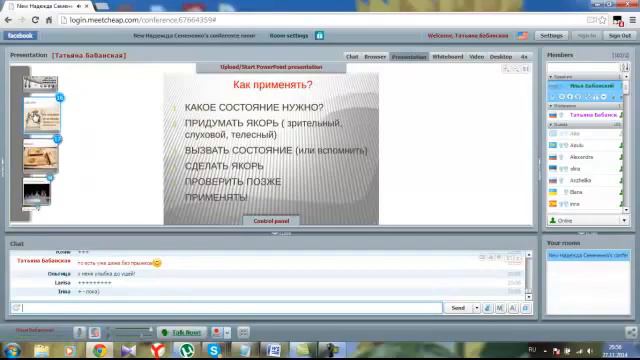This screenshot has height=360, width=640.
Task: Open the dropdown arrow beside the record button
Action: [227, 332]
